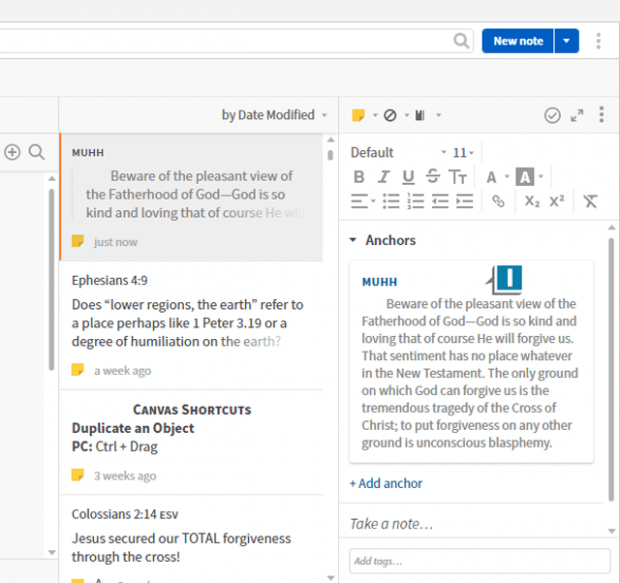Open the New note dropdown arrow
This screenshot has width=620, height=583.
566,41
